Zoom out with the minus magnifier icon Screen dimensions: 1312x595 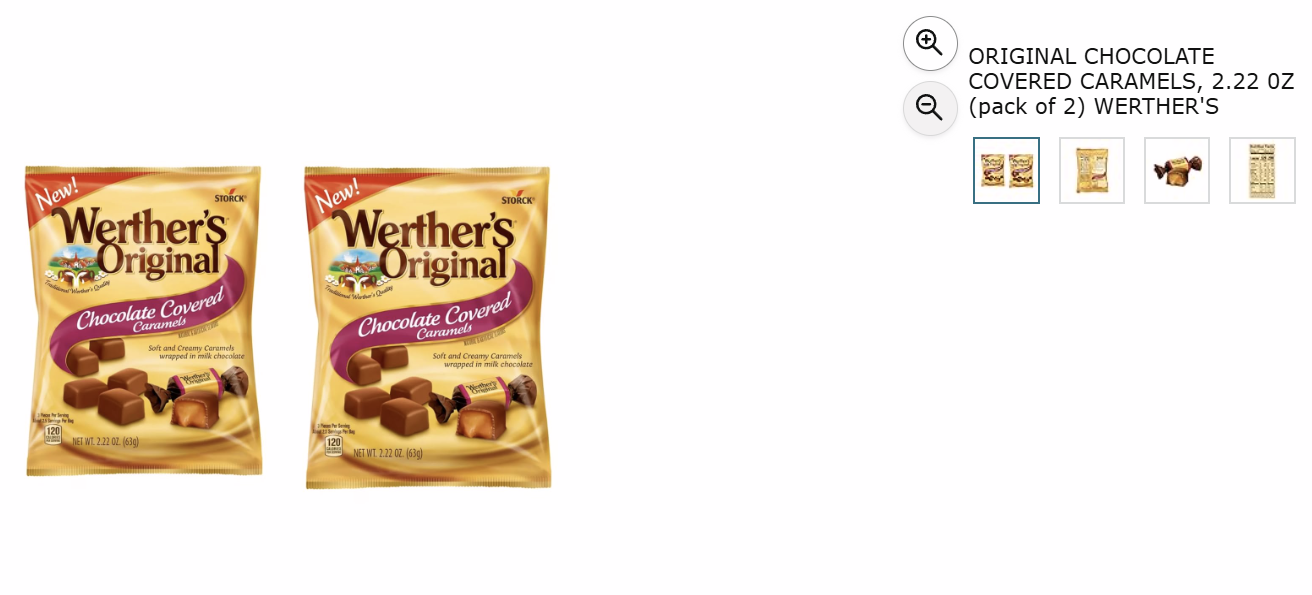click(x=930, y=108)
